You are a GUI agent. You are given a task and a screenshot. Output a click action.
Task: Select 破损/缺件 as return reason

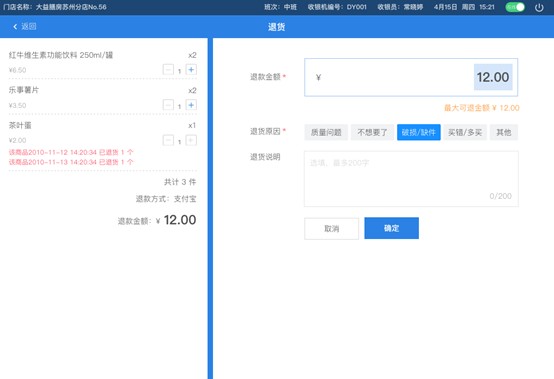[x=419, y=132]
